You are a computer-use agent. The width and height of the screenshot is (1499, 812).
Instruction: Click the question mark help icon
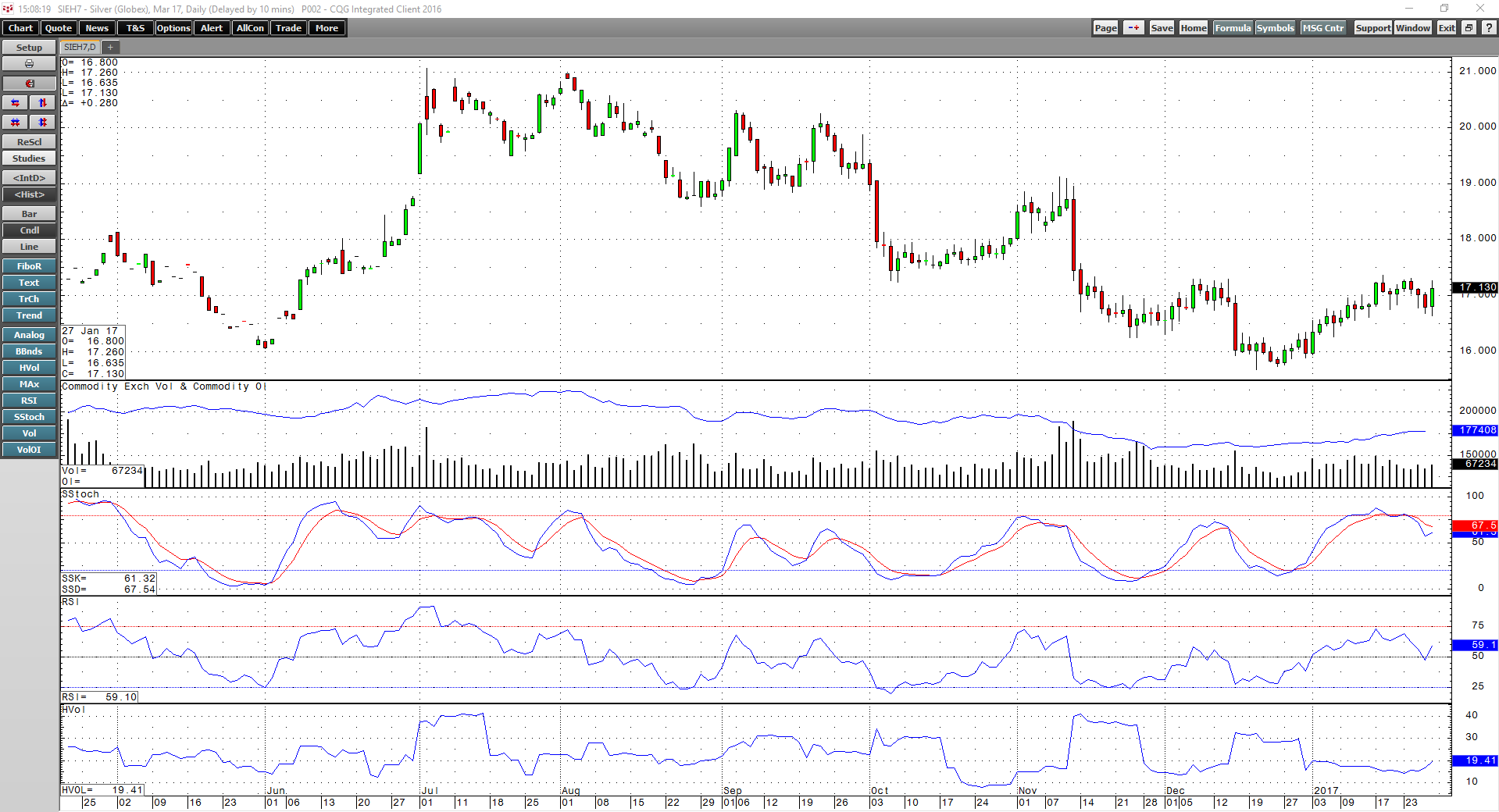click(x=1489, y=28)
